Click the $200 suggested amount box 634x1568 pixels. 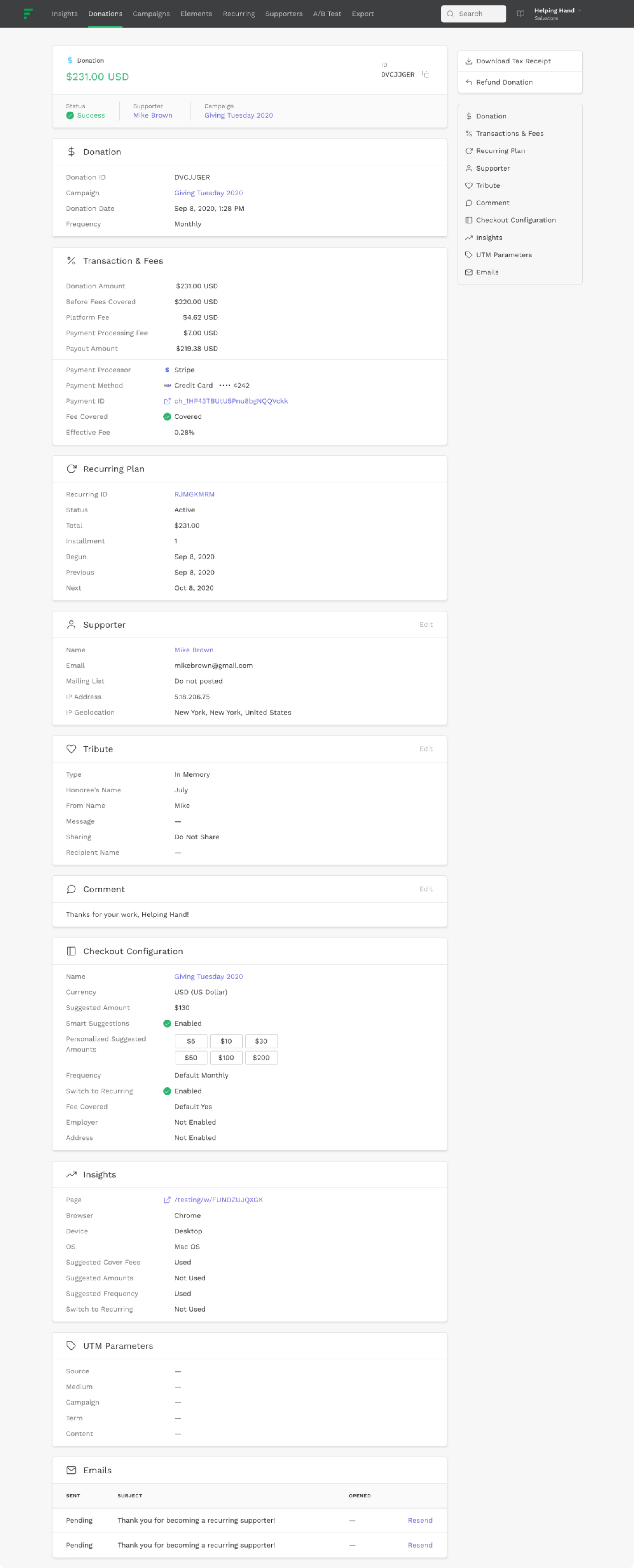pyautogui.click(x=261, y=1057)
